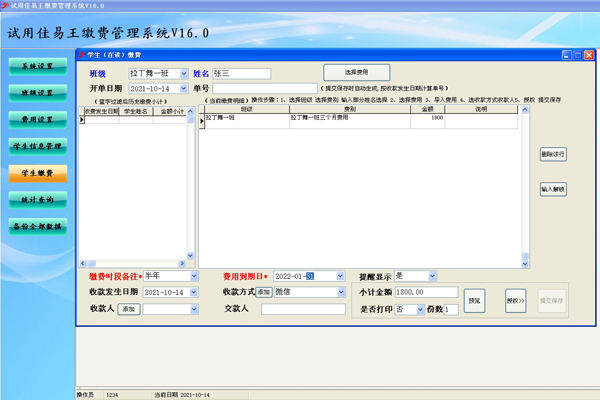Click the history table scroll-left arrow
600x400 pixels.
pyautogui.click(x=83, y=263)
